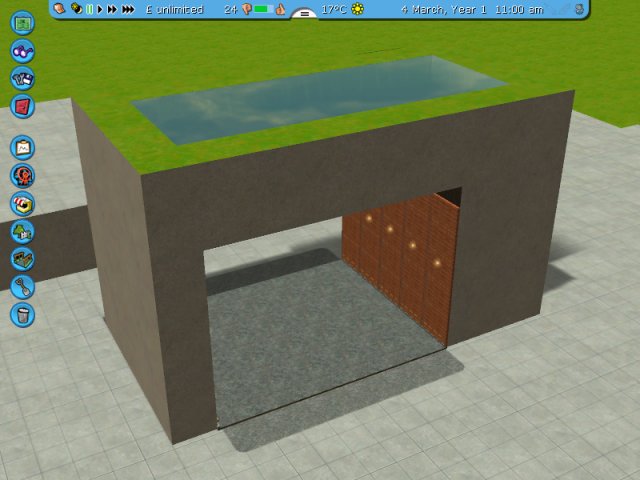Open the scenery trees and fence icon
Image resolution: width=640 pixels, height=480 pixels.
pyautogui.click(x=22, y=231)
